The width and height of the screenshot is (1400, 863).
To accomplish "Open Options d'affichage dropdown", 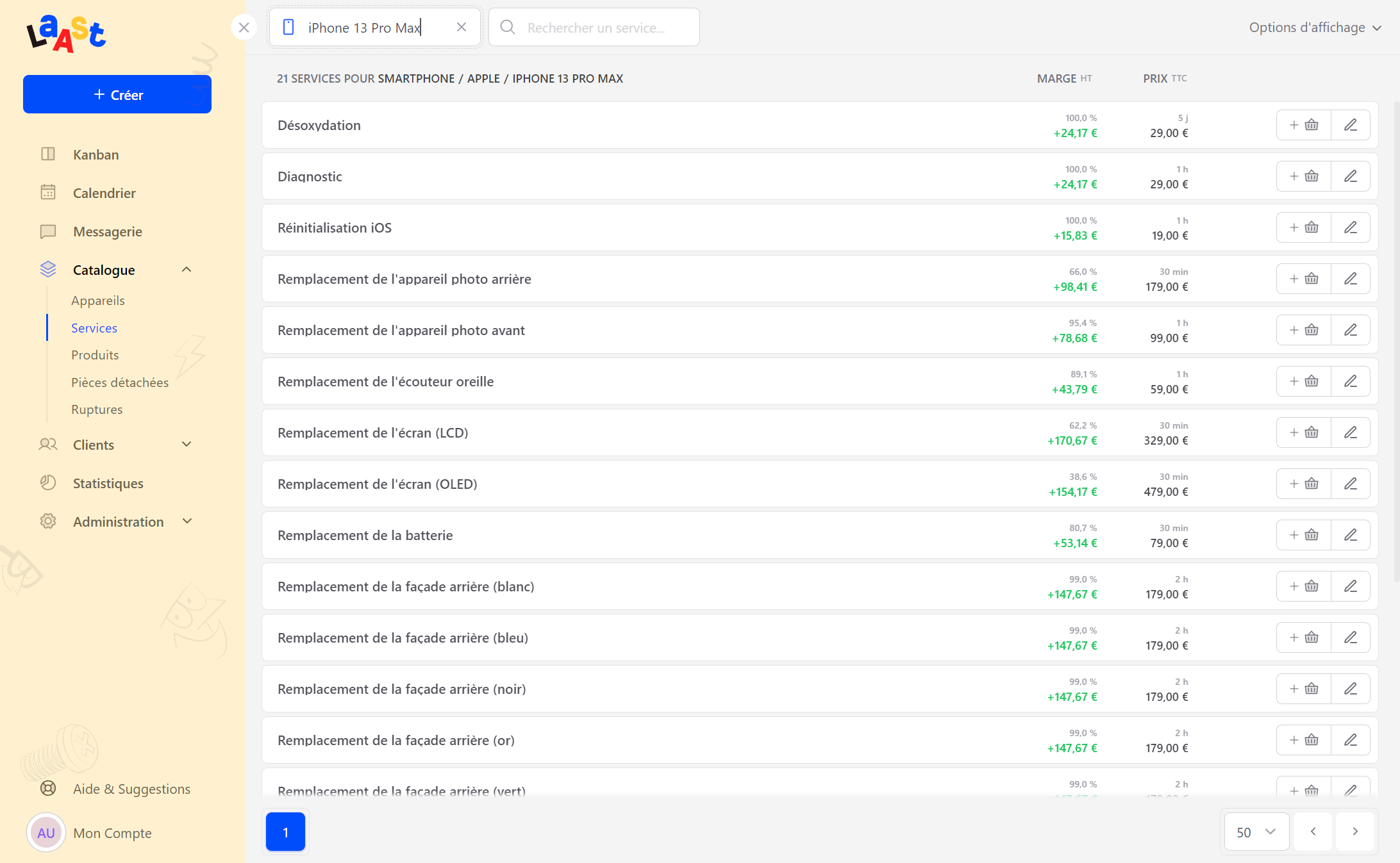I will click(1315, 28).
